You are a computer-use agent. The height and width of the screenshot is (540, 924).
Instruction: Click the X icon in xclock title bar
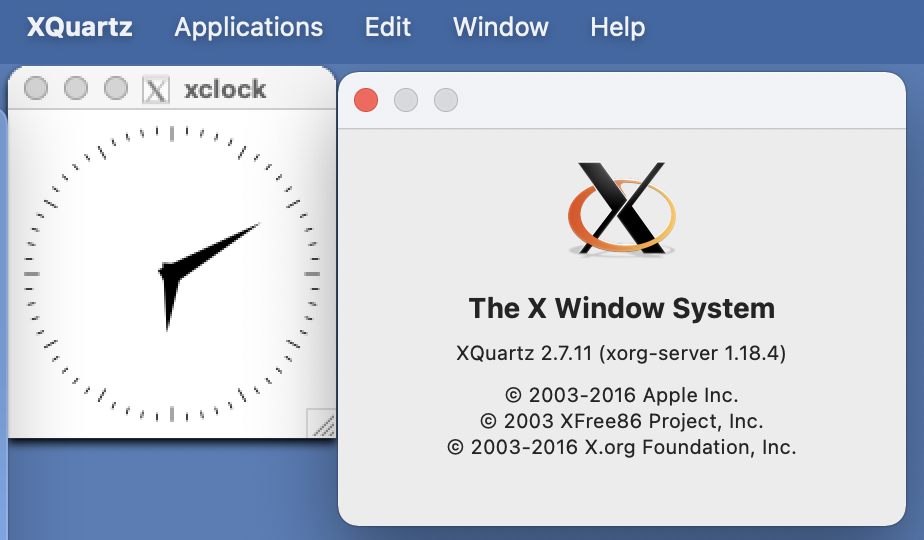pyautogui.click(x=156, y=90)
